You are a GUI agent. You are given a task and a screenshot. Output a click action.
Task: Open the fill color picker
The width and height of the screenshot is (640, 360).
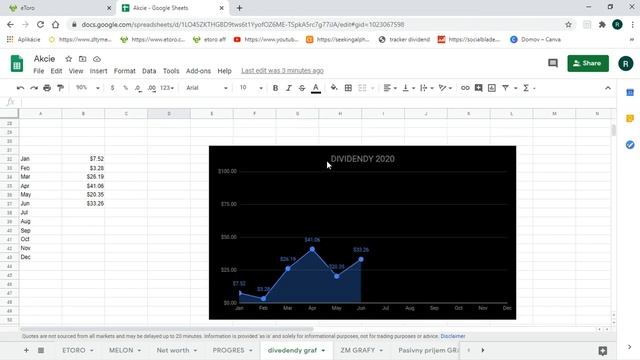click(334, 88)
